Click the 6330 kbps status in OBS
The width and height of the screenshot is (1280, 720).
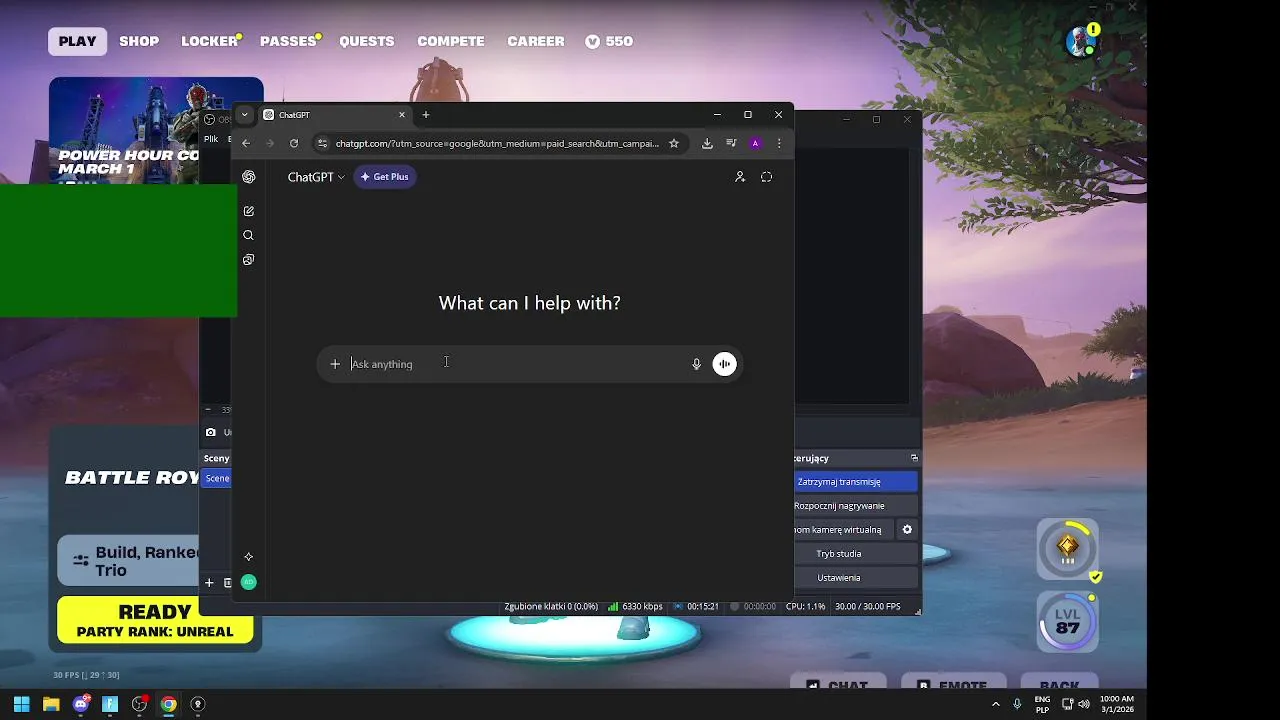pyautogui.click(x=642, y=606)
